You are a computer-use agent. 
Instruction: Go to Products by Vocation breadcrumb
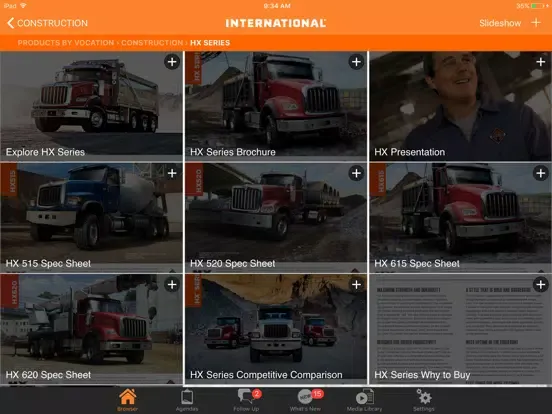click(66, 43)
